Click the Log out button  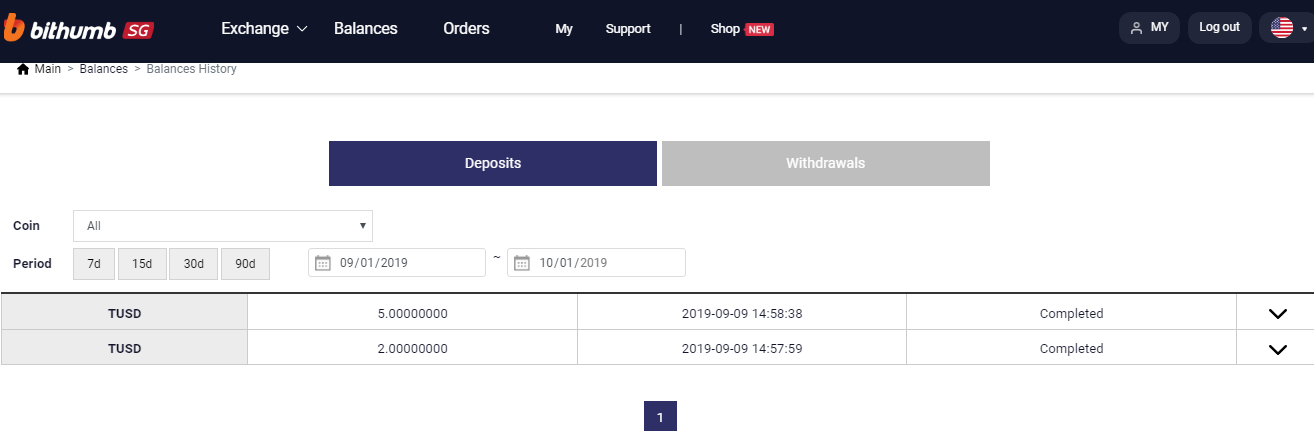pos(1219,28)
